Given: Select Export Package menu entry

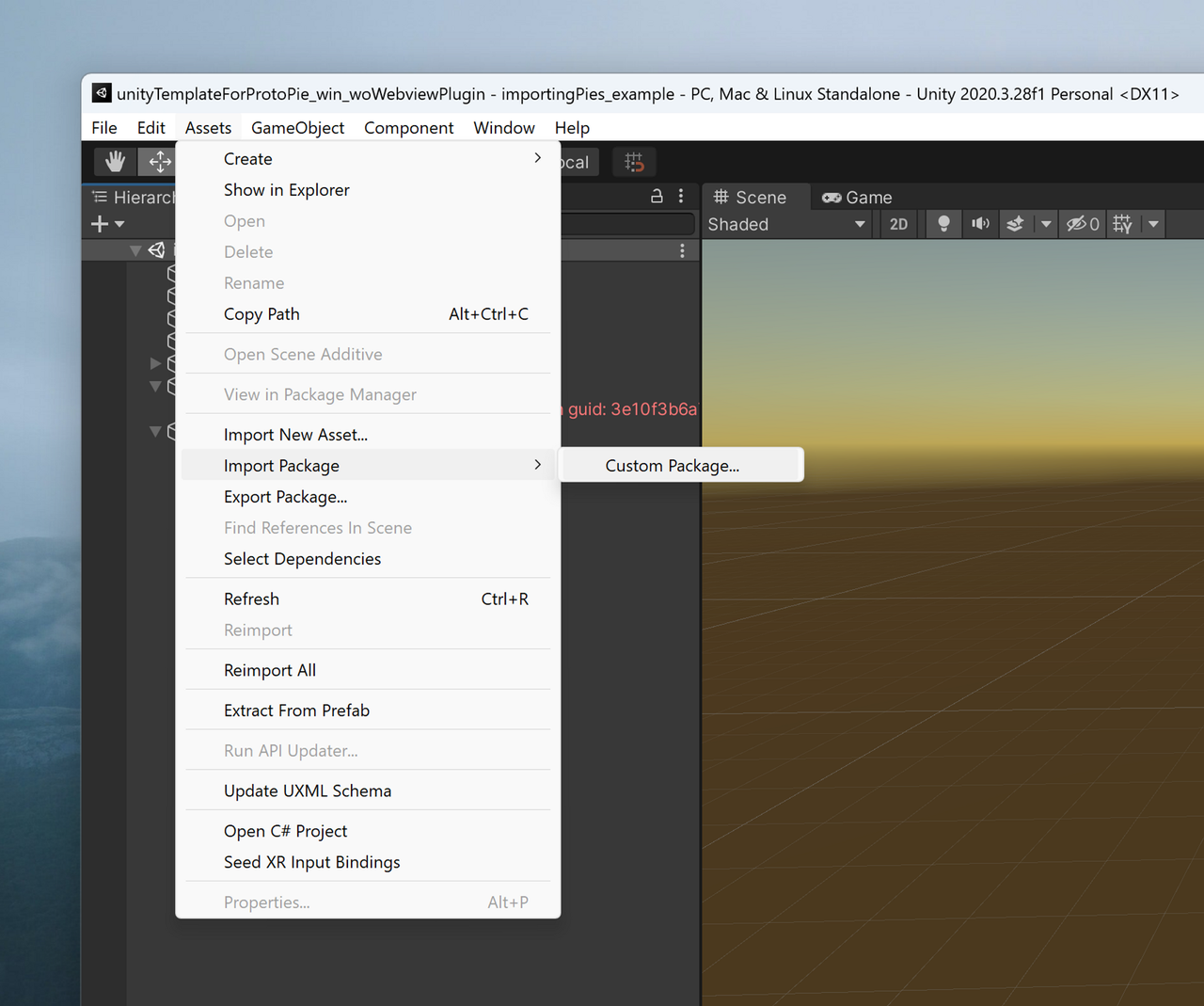Looking at the screenshot, I should (285, 497).
